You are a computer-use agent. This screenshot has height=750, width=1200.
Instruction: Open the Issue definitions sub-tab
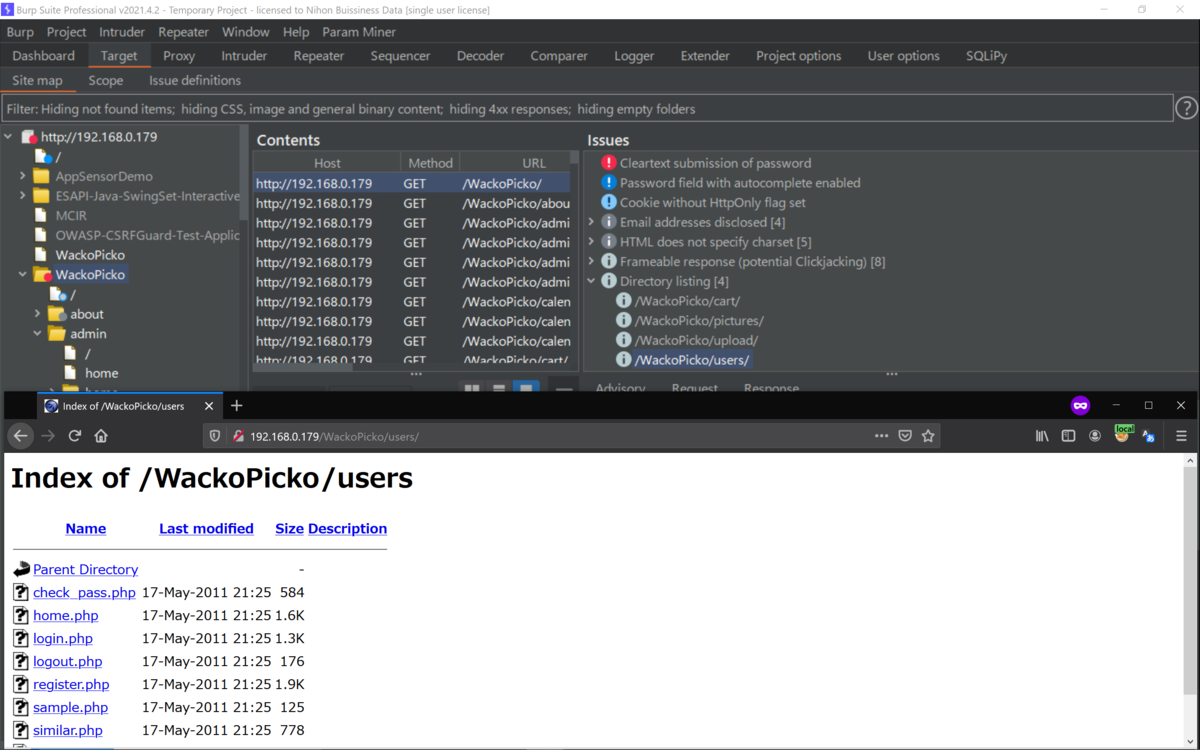point(195,80)
